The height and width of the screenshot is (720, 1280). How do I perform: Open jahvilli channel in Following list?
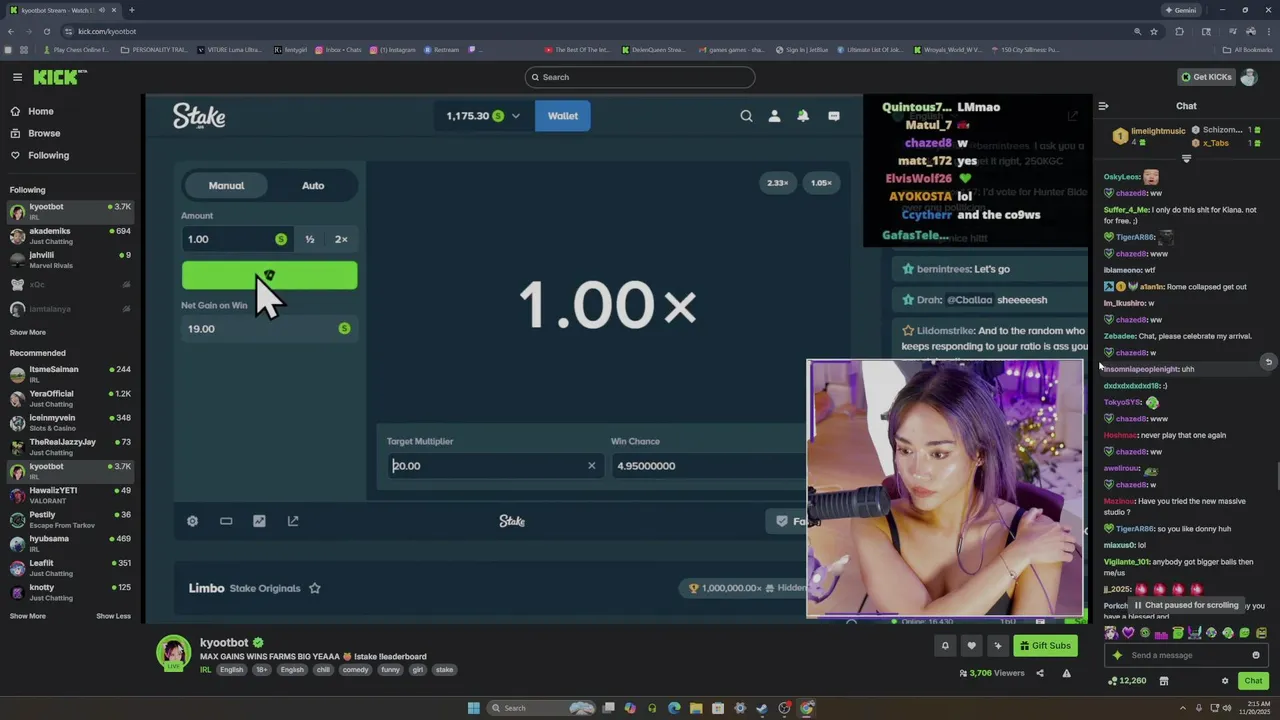(70, 259)
